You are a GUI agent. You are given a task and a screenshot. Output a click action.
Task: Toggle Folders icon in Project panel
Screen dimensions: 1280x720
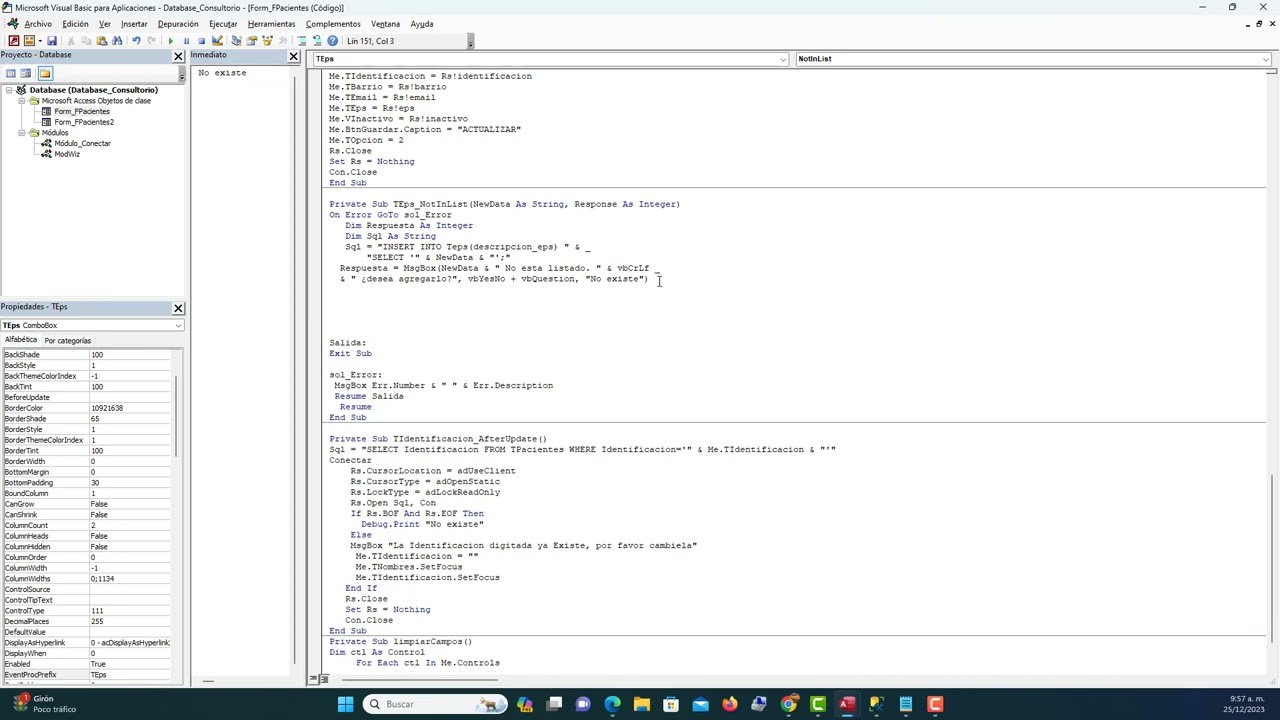(x=45, y=73)
